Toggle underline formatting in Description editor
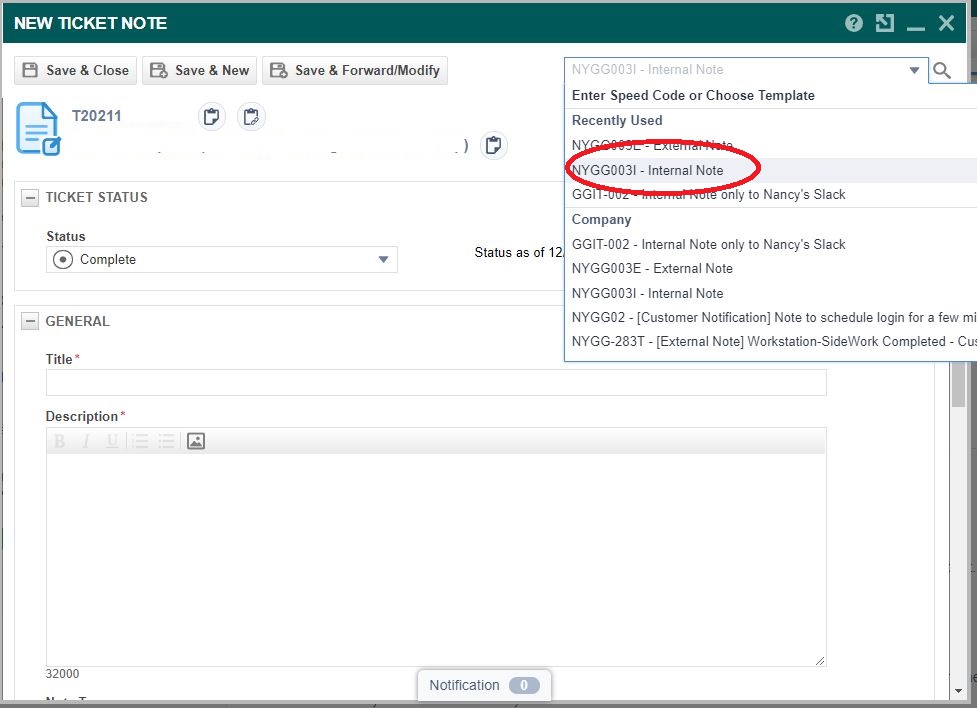977x708 pixels. (x=112, y=441)
